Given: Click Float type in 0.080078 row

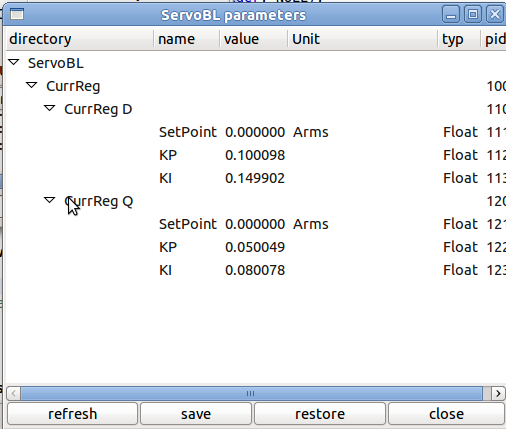Looking at the screenshot, I should click(x=460, y=270).
